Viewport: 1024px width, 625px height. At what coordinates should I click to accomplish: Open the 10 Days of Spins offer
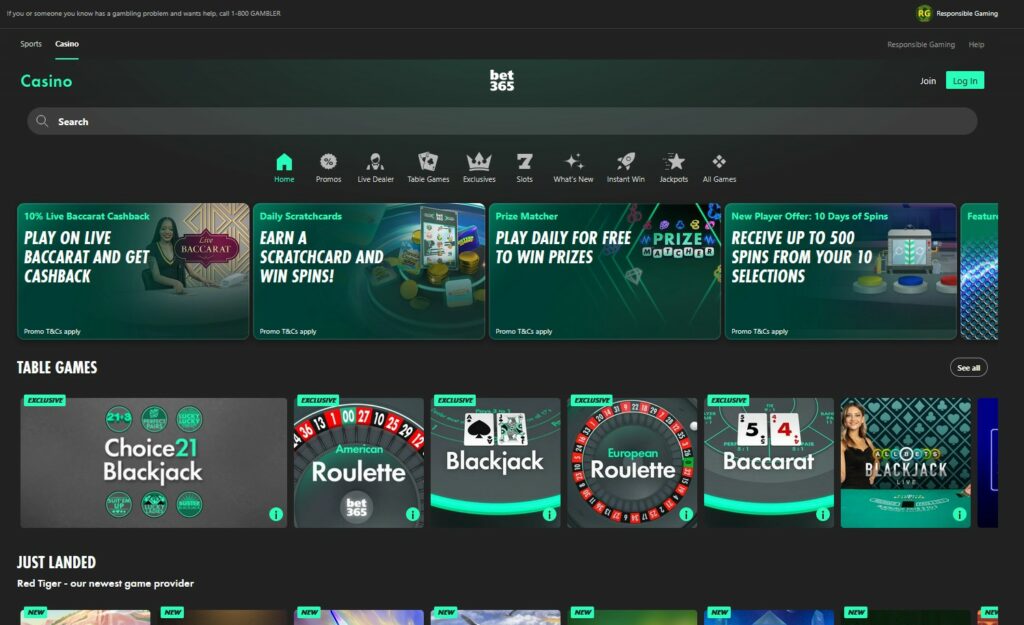click(840, 271)
